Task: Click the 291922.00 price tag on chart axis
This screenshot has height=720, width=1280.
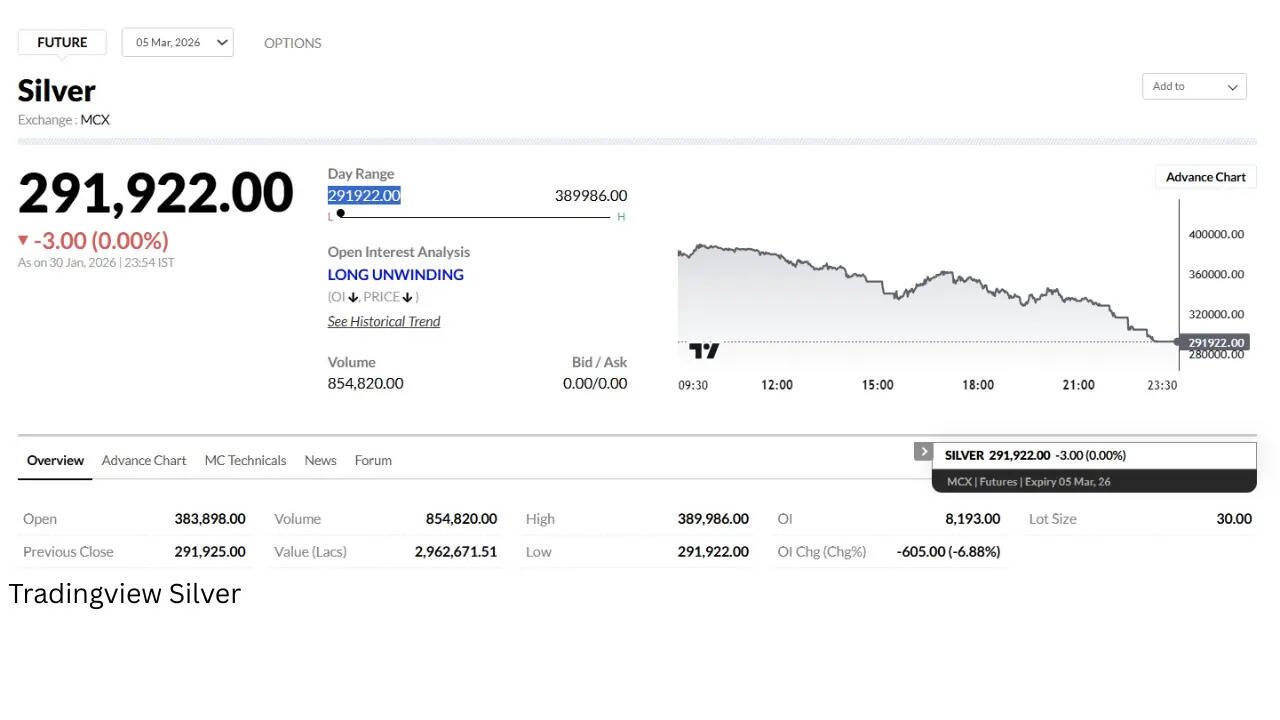Action: [x=1215, y=342]
